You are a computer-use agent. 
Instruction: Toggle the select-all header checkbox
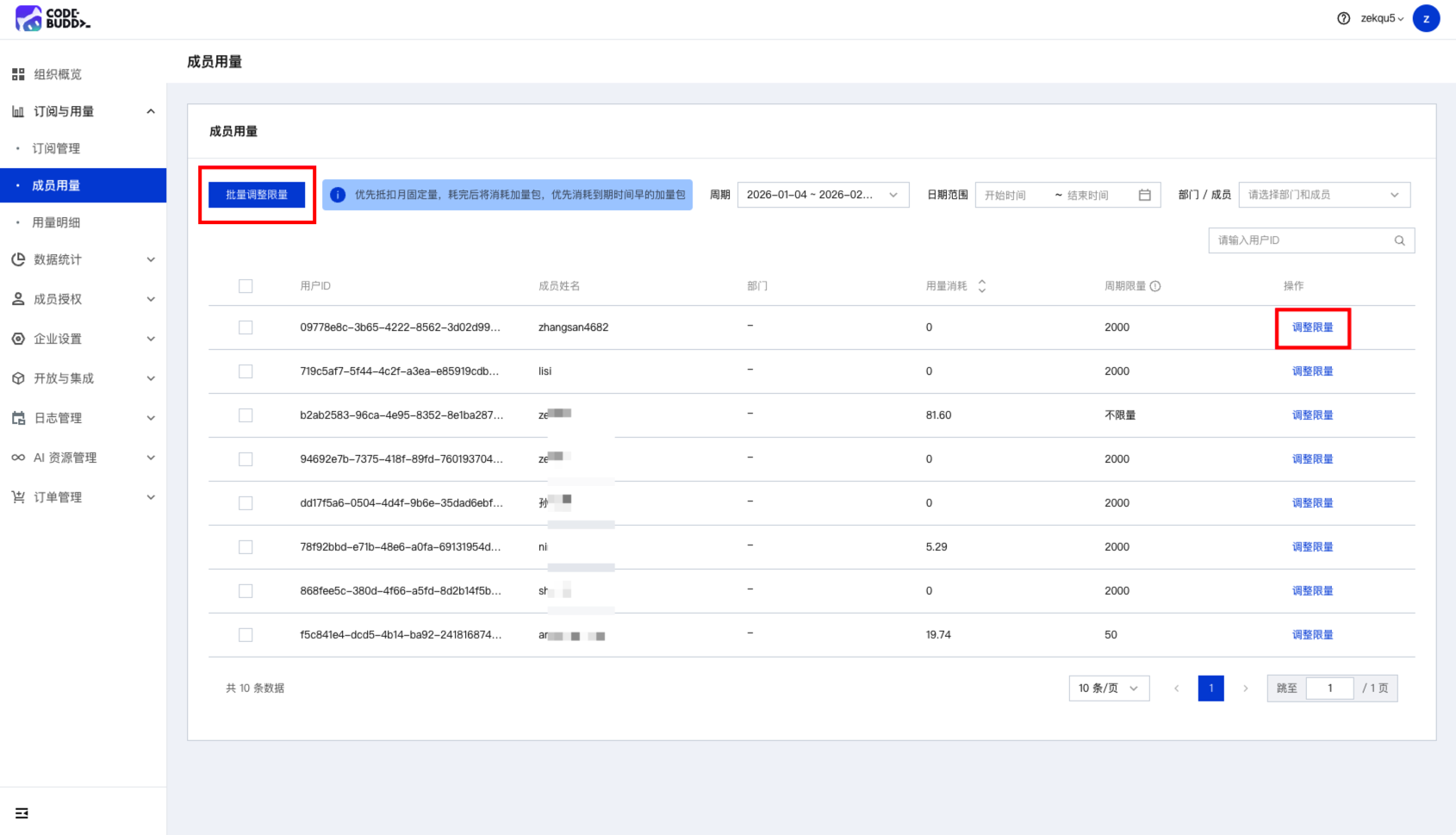[x=246, y=286]
